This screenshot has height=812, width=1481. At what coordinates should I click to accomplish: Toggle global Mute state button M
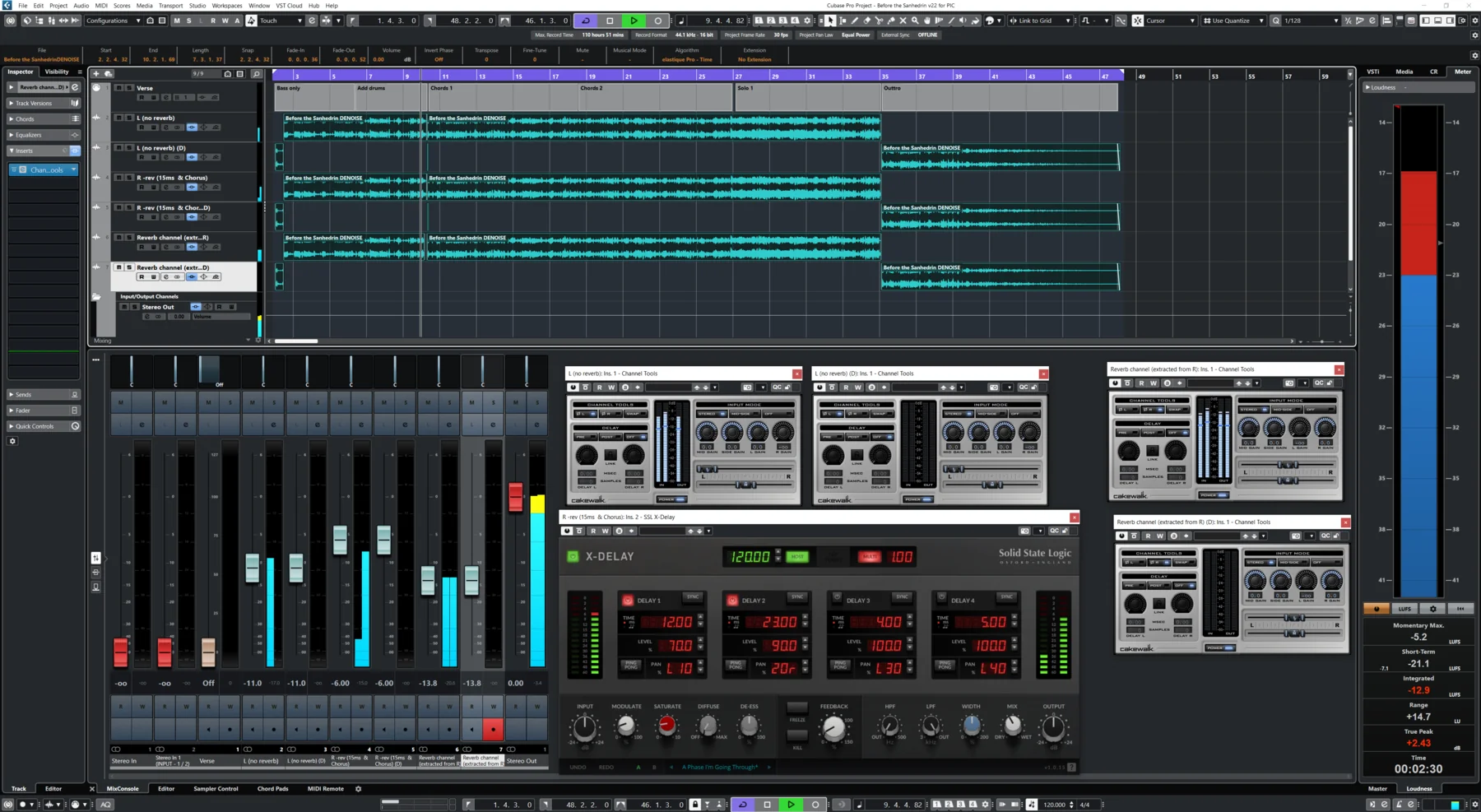pyautogui.click(x=177, y=21)
